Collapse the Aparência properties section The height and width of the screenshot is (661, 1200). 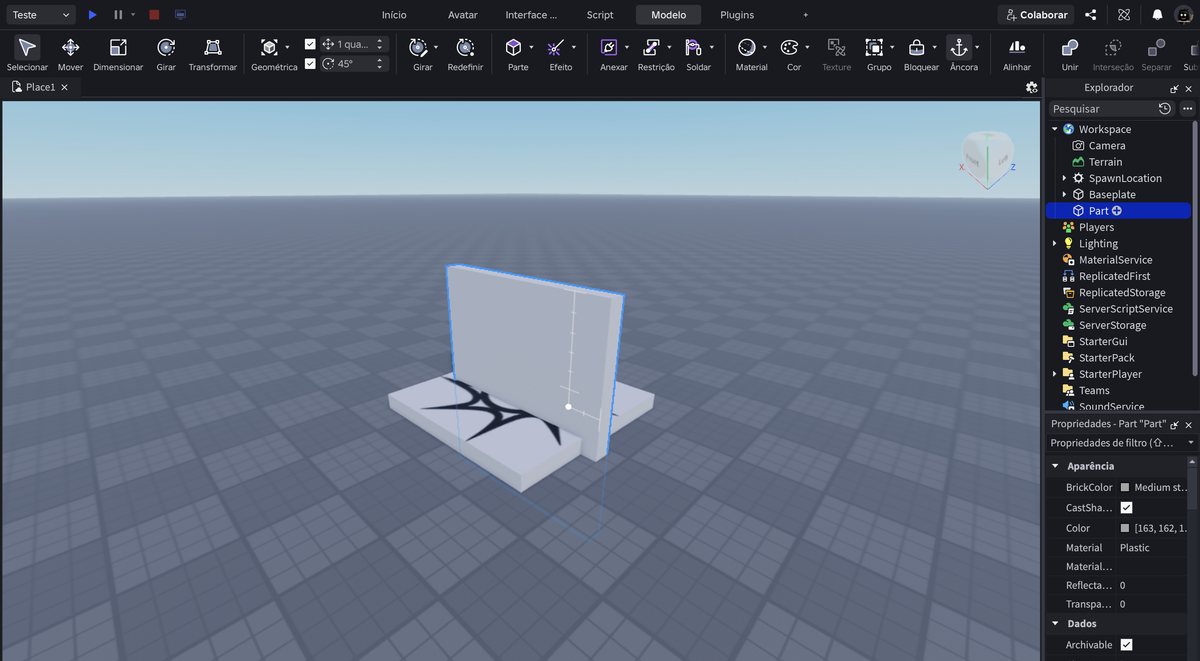[x=1054, y=466]
